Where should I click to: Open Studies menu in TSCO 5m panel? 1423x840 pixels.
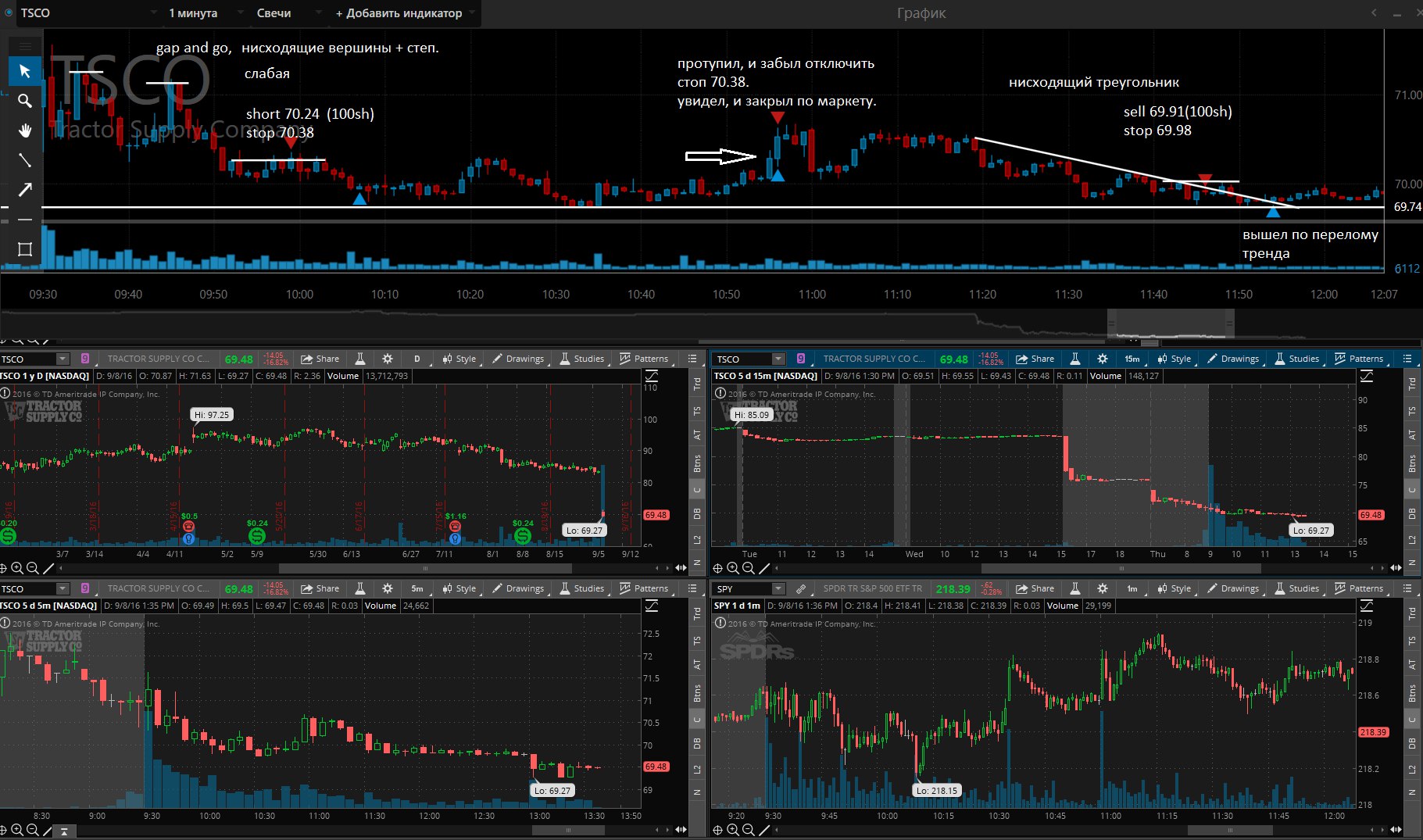click(581, 588)
